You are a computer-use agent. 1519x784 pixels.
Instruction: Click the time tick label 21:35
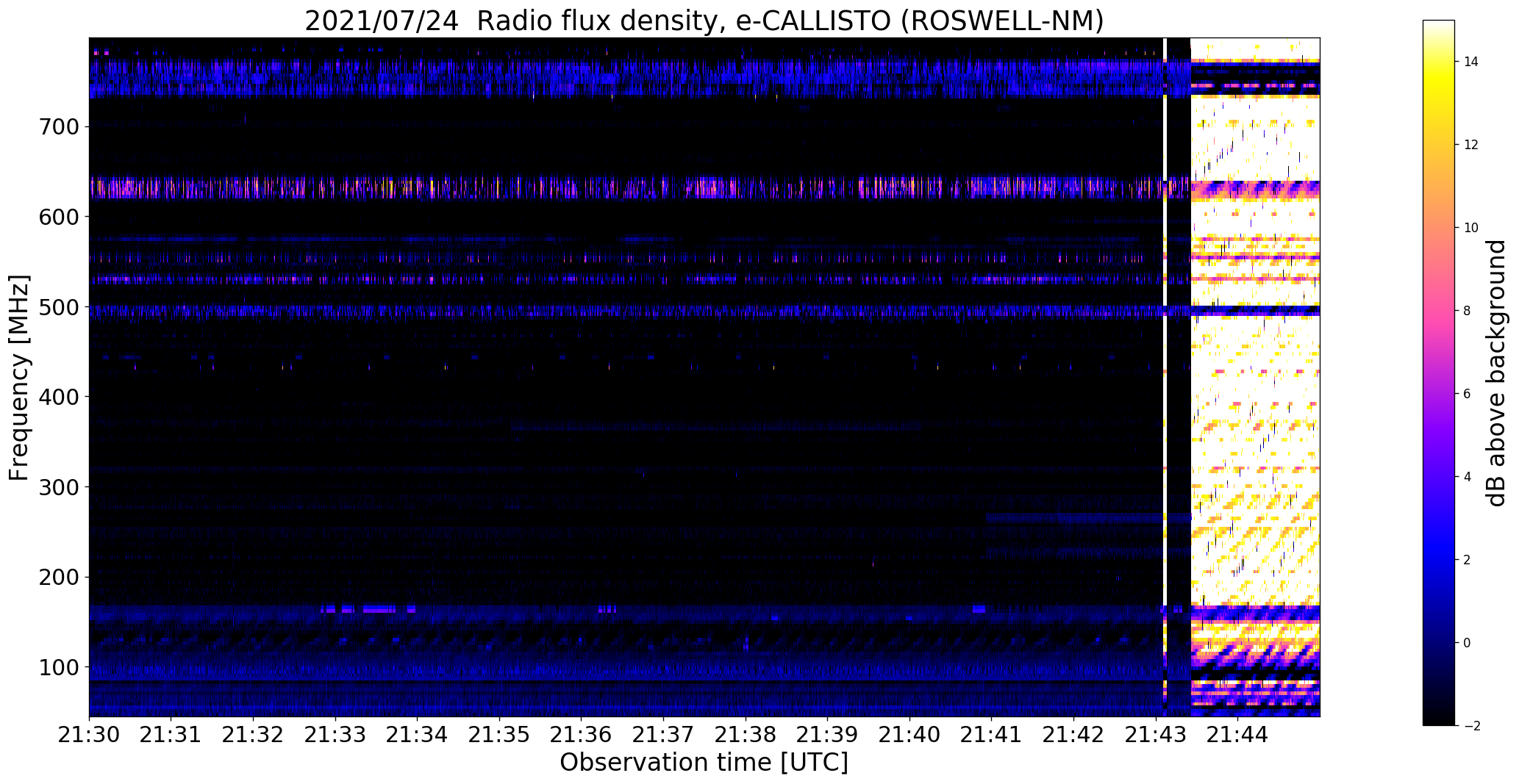(x=499, y=733)
